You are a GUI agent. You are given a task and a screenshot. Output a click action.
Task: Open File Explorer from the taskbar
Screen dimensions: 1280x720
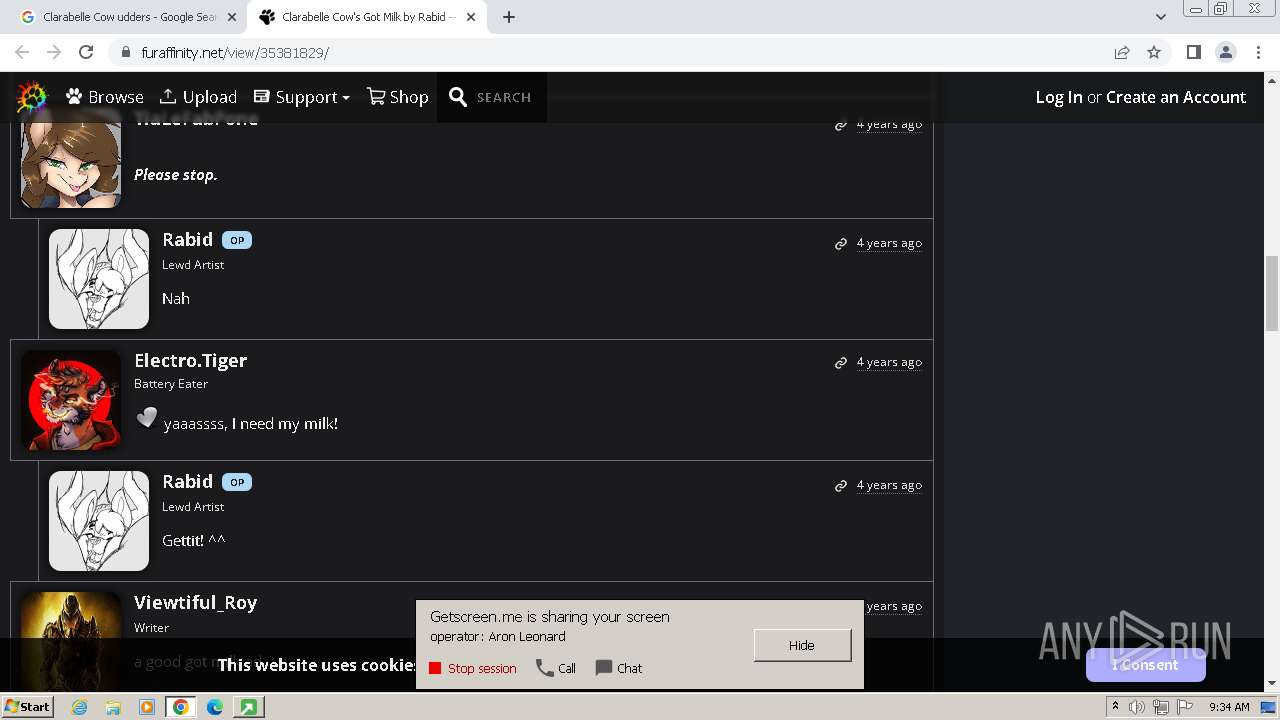coord(113,707)
